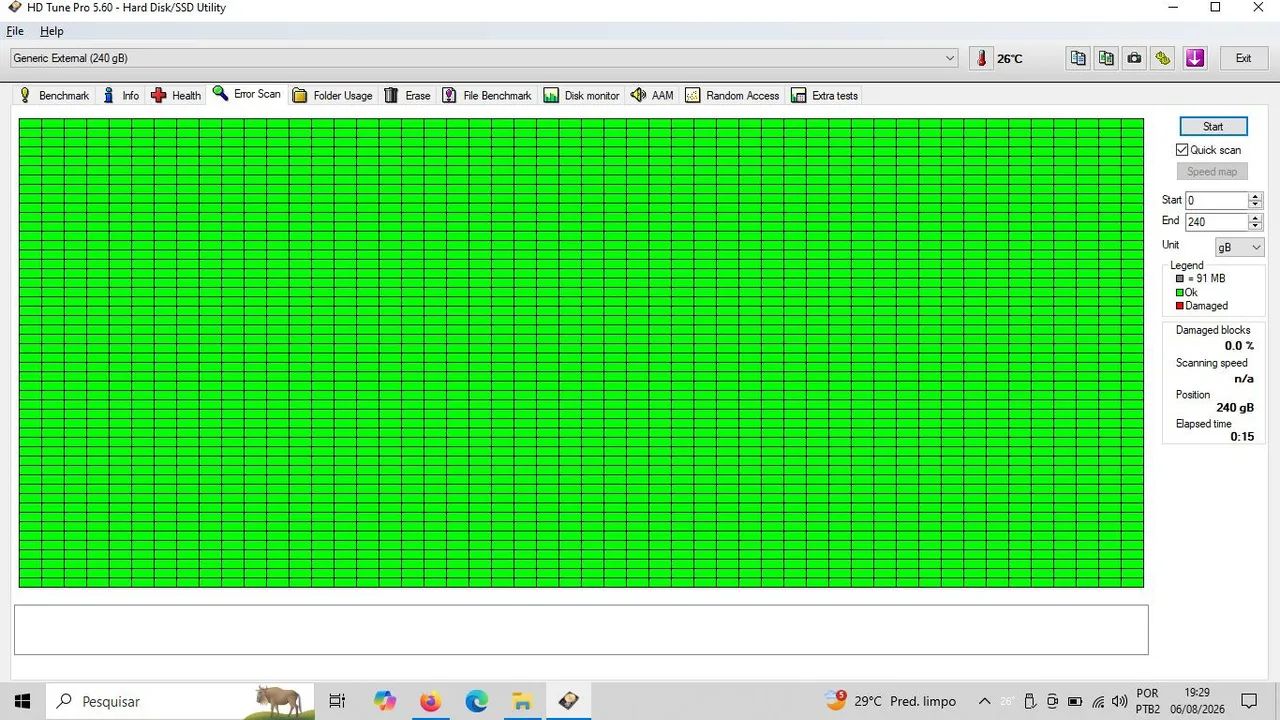Launch Microsoft Edge from the taskbar

(476, 701)
